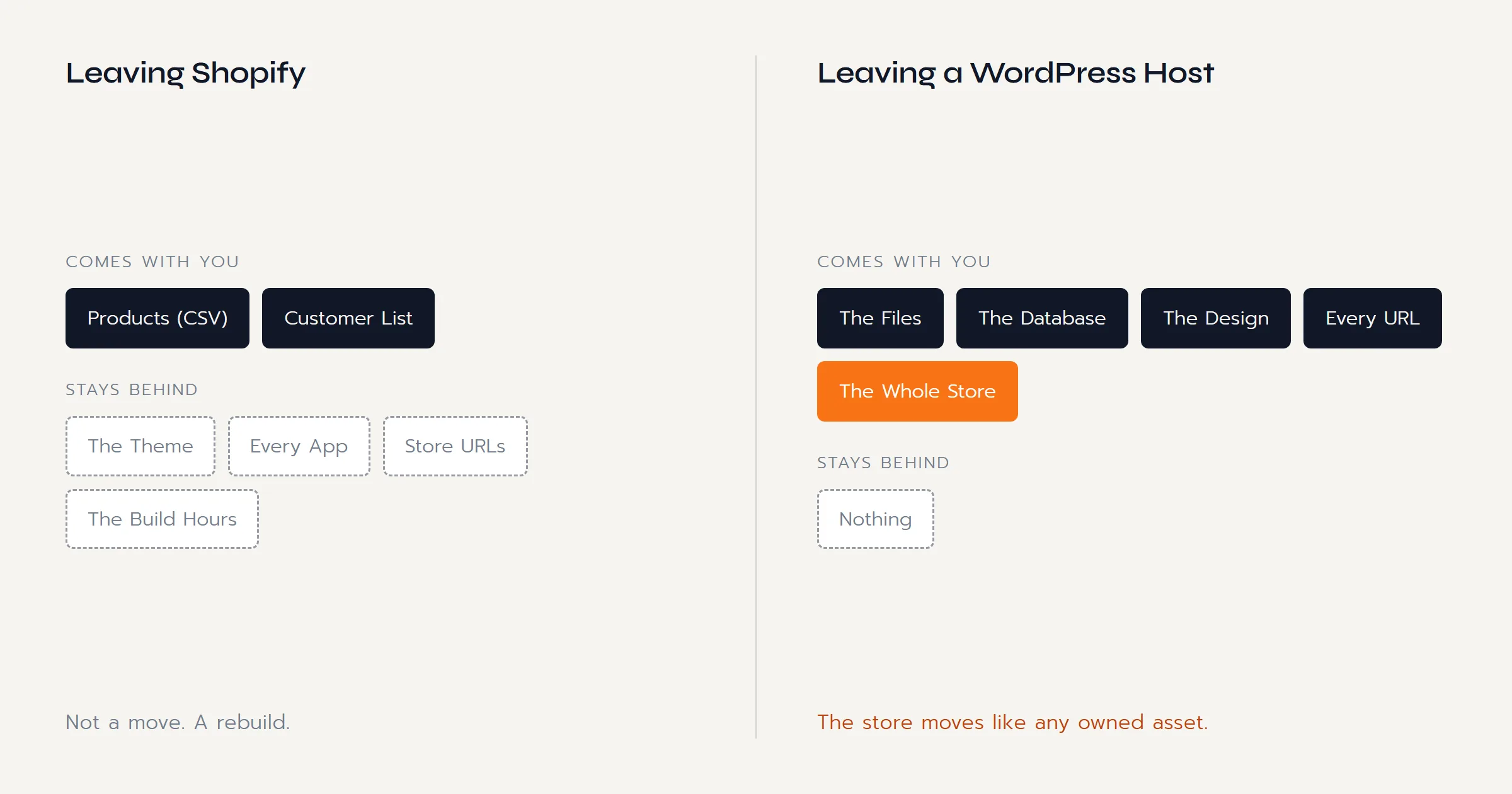Click 'The store moves like any owned asset.'
Viewport: 1512px width, 794px height.
[1013, 722]
